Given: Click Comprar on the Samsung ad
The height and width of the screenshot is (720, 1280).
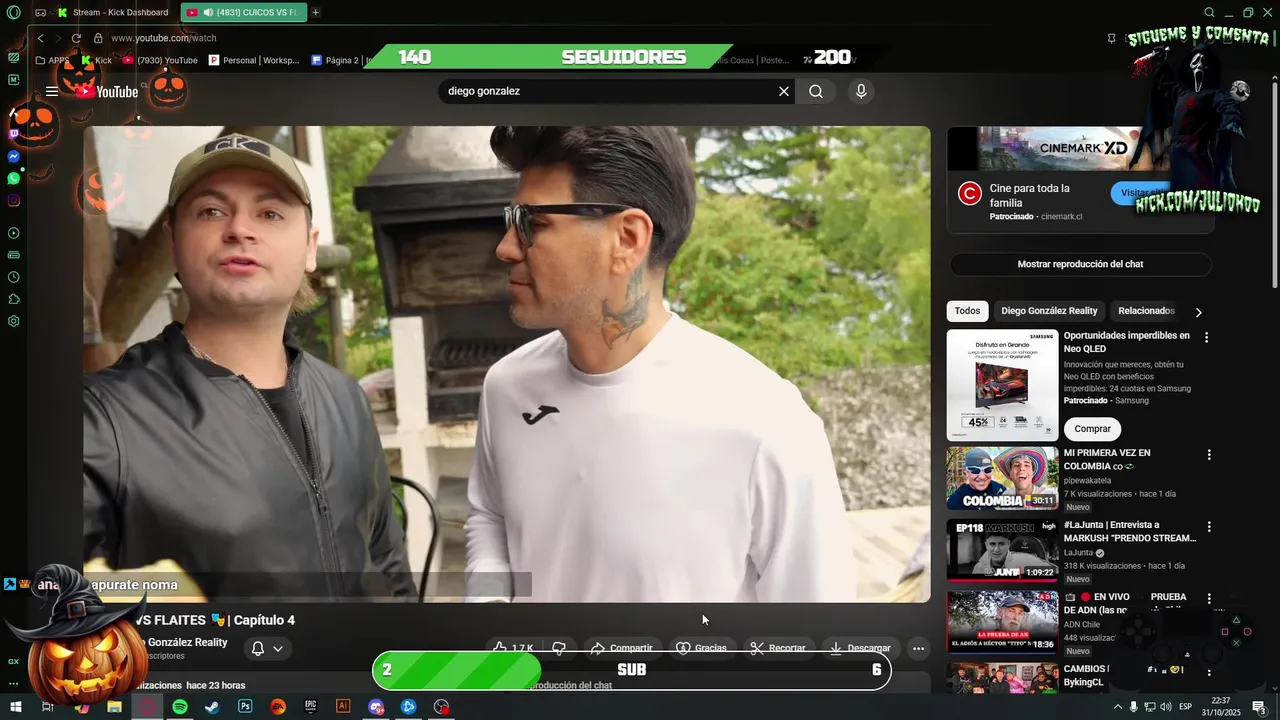Looking at the screenshot, I should [x=1092, y=428].
